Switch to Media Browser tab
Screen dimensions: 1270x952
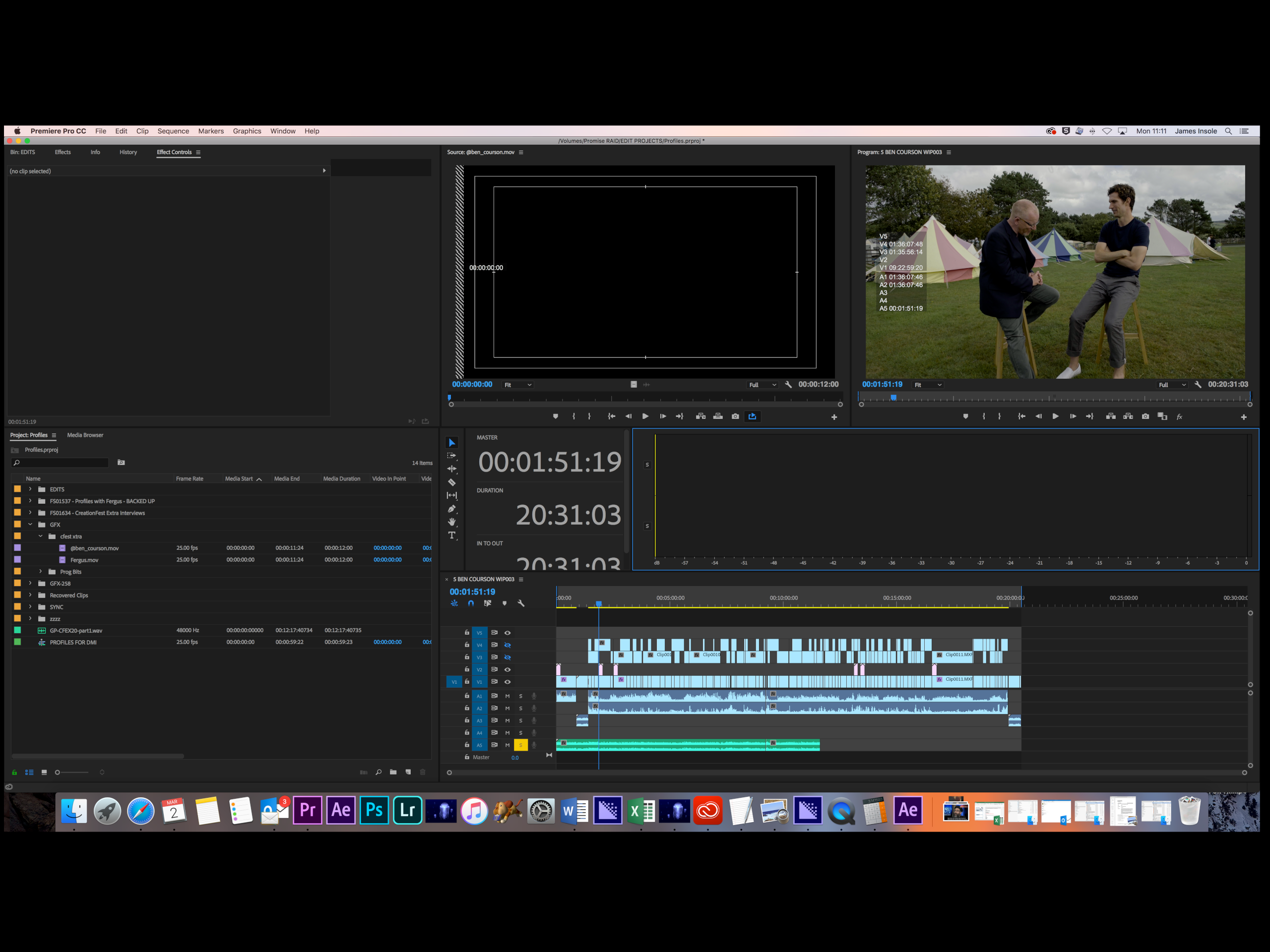click(85, 435)
